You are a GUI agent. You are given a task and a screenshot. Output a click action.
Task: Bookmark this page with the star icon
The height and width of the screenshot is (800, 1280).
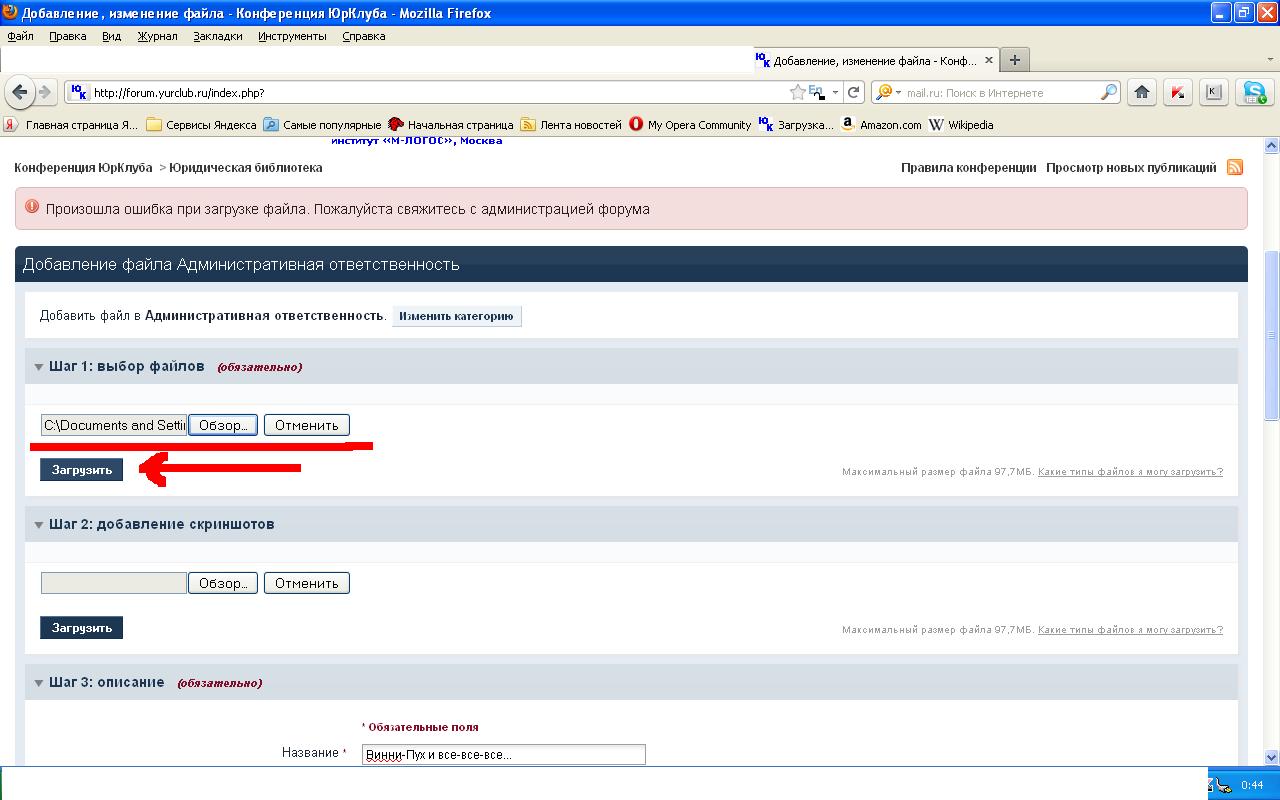pyautogui.click(x=797, y=92)
